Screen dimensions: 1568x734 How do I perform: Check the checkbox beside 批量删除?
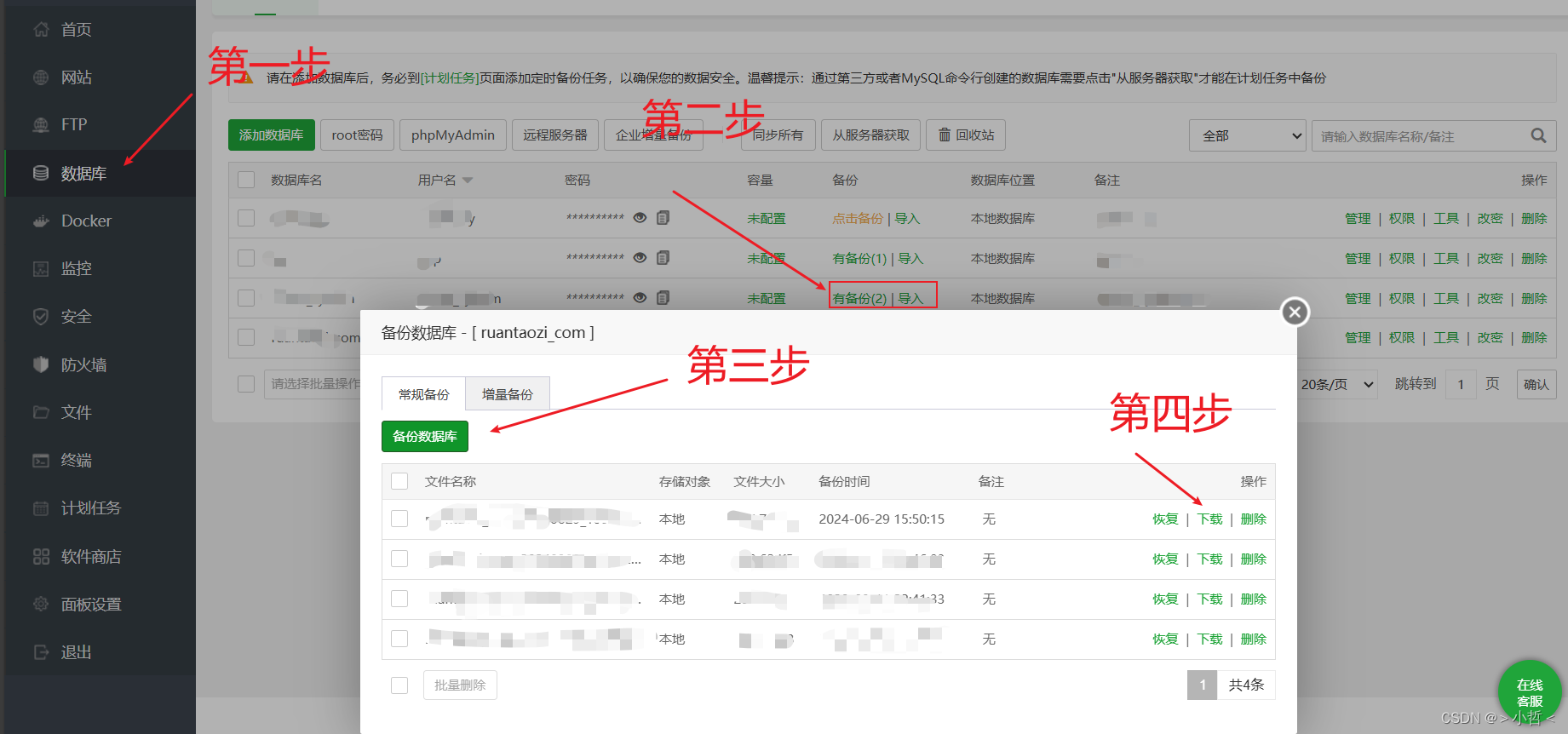click(399, 685)
